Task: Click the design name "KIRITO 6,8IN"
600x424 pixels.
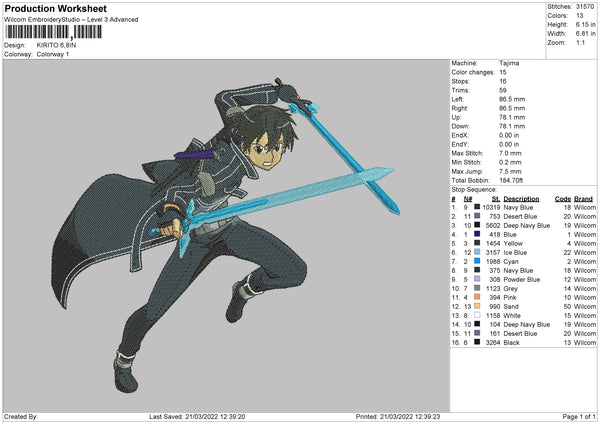Action: (x=56, y=45)
